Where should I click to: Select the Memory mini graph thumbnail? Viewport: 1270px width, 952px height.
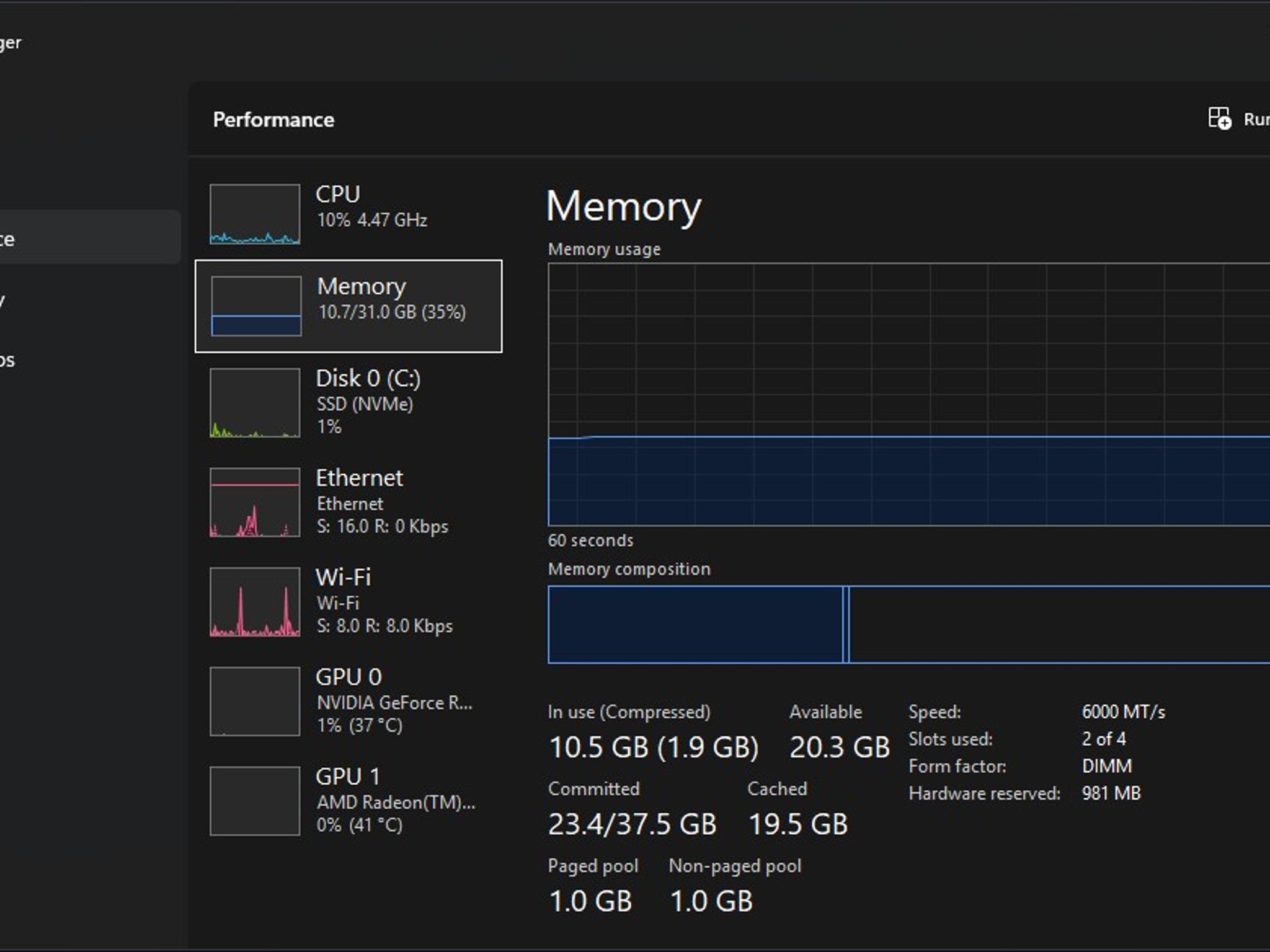256,306
